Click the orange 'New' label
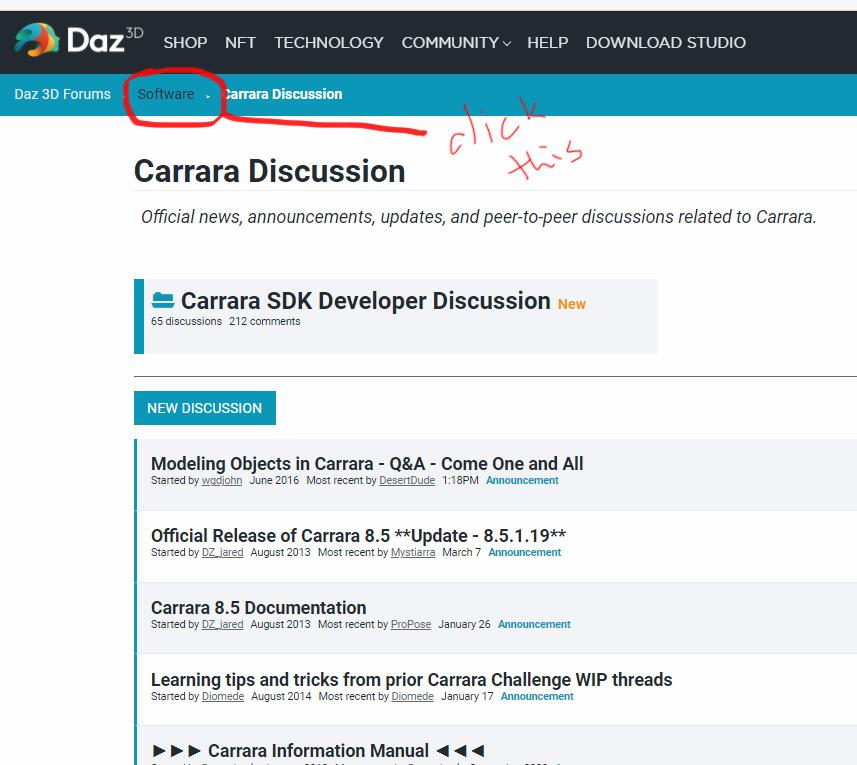 (x=571, y=304)
